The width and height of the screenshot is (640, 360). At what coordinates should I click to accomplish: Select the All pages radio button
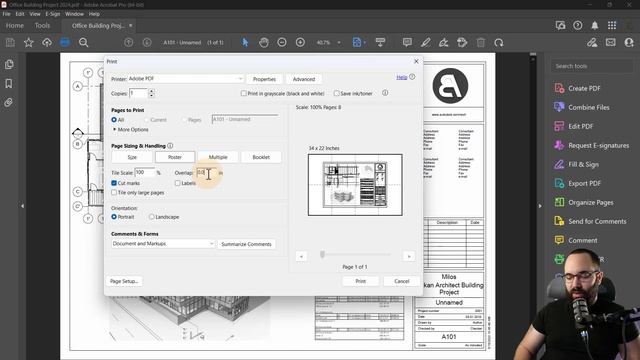114,120
